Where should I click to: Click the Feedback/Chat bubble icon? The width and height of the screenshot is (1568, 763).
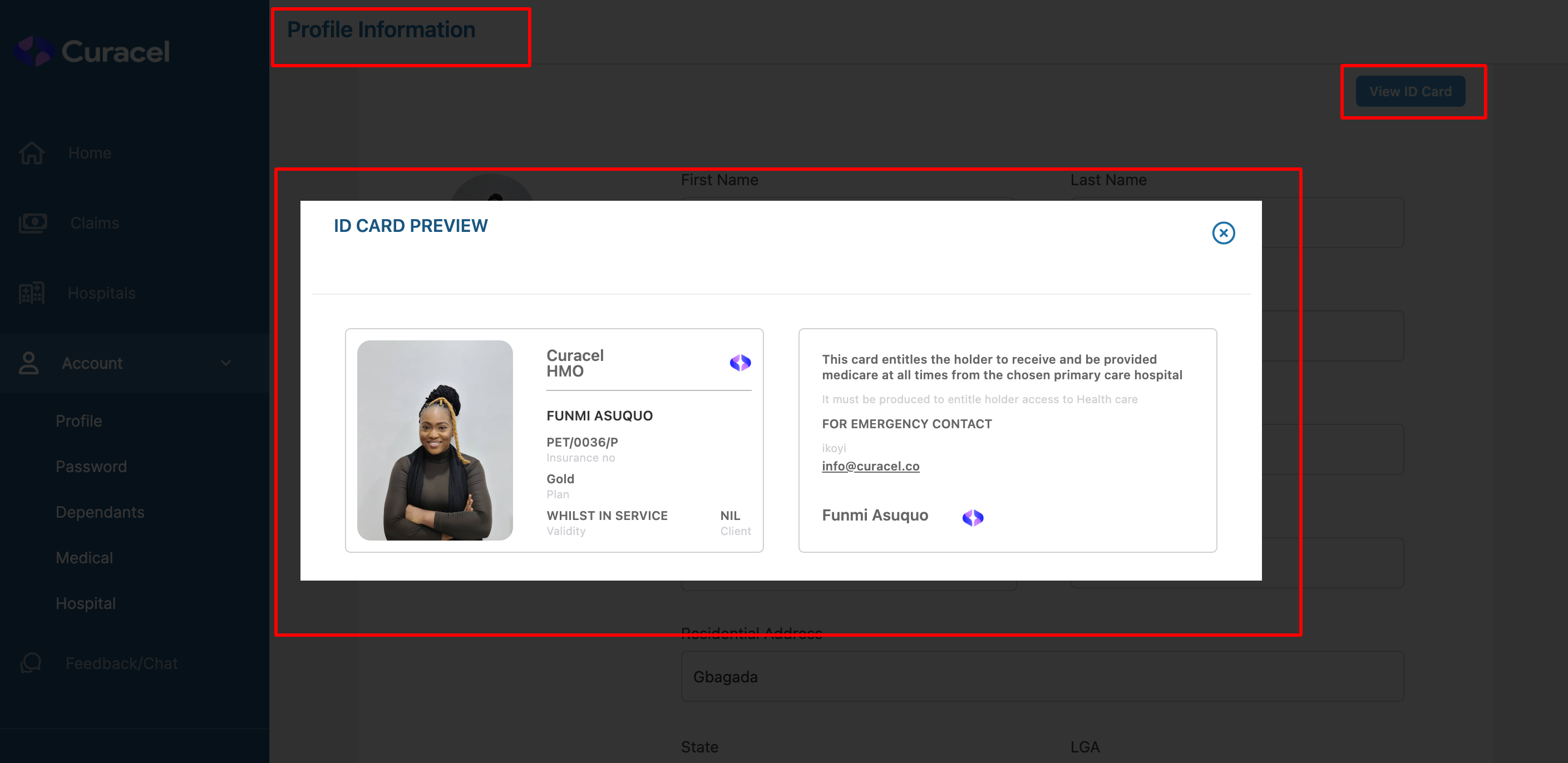pyautogui.click(x=31, y=662)
